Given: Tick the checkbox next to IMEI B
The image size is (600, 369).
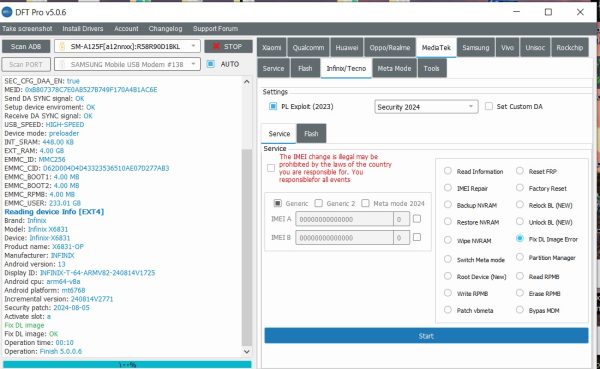Looking at the screenshot, I should (x=417, y=237).
